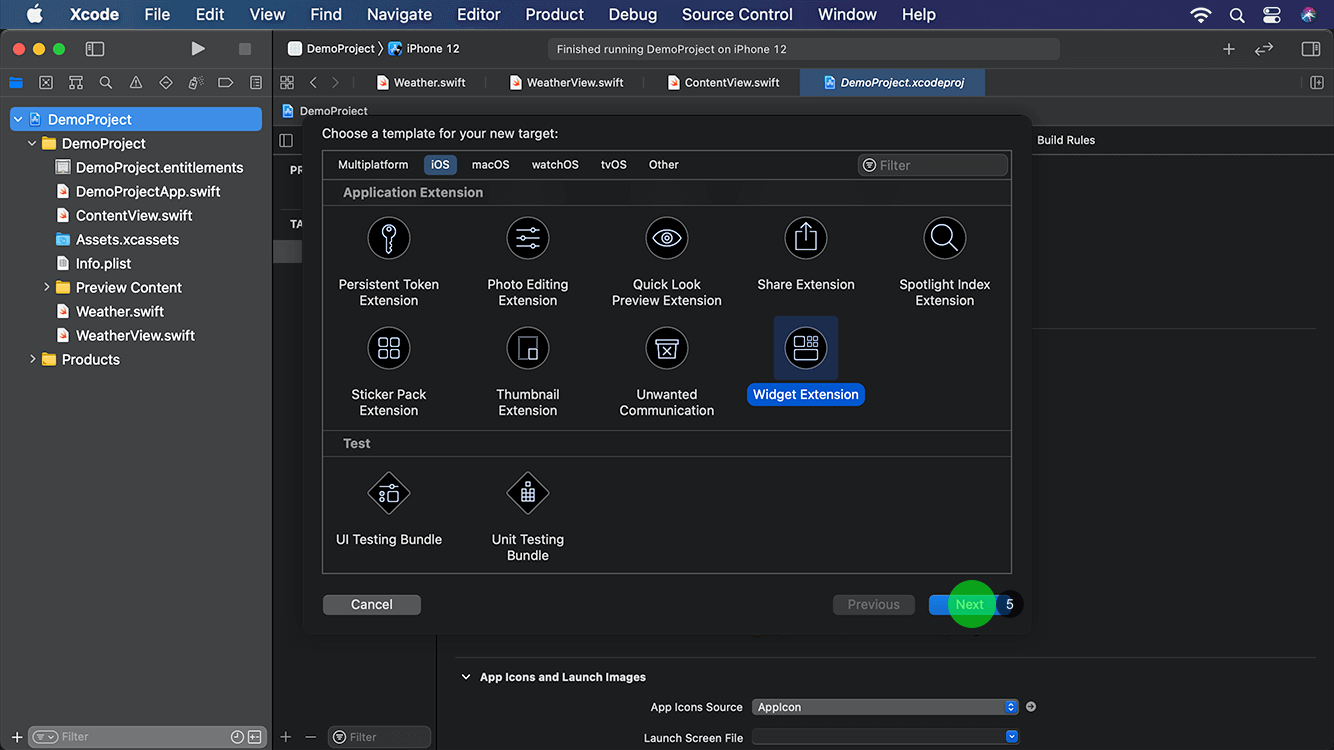Open the App Icons Source dropdown
The height and width of the screenshot is (750, 1334).
point(885,707)
